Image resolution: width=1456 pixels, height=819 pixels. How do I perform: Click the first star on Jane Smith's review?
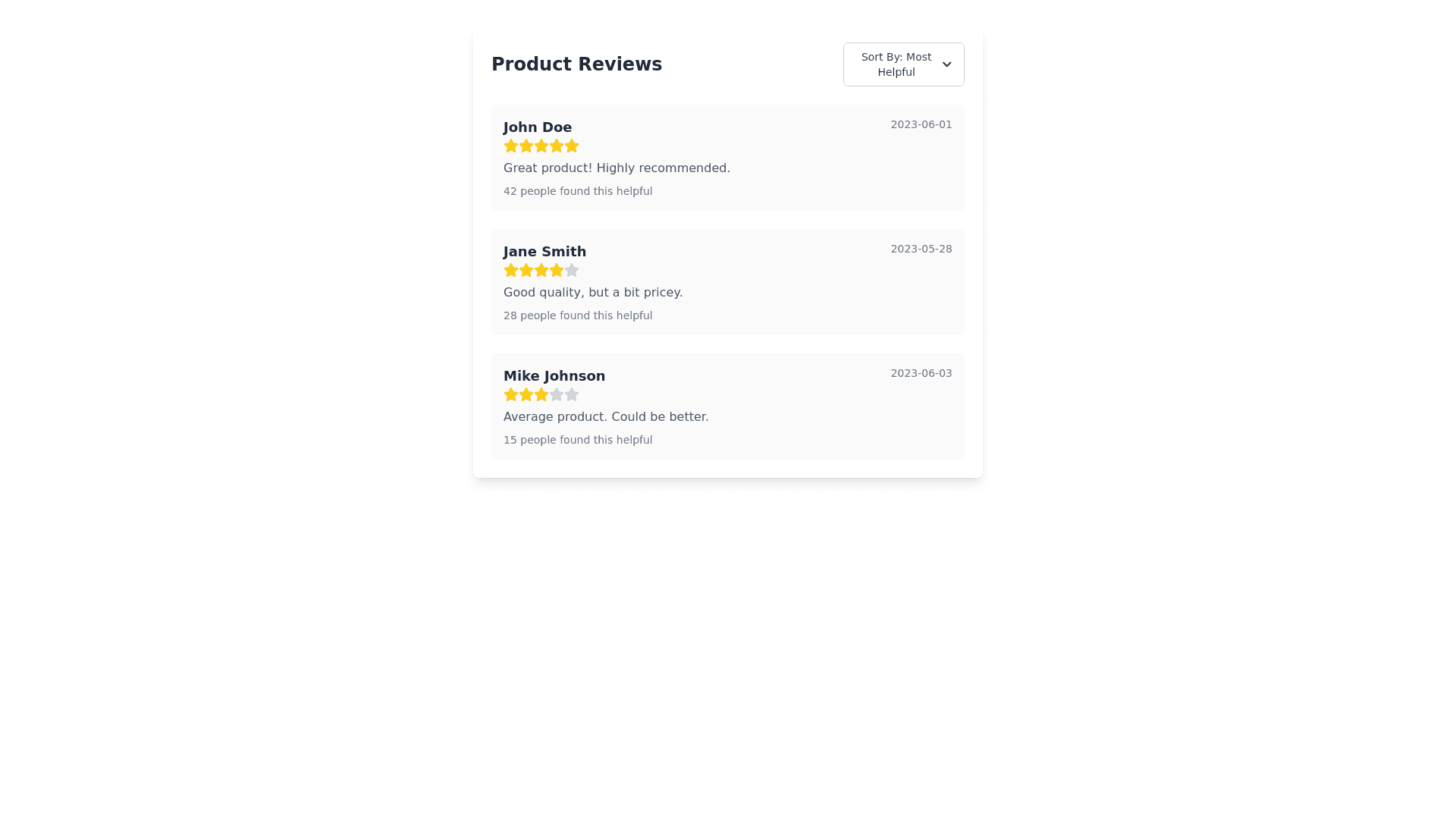(511, 270)
